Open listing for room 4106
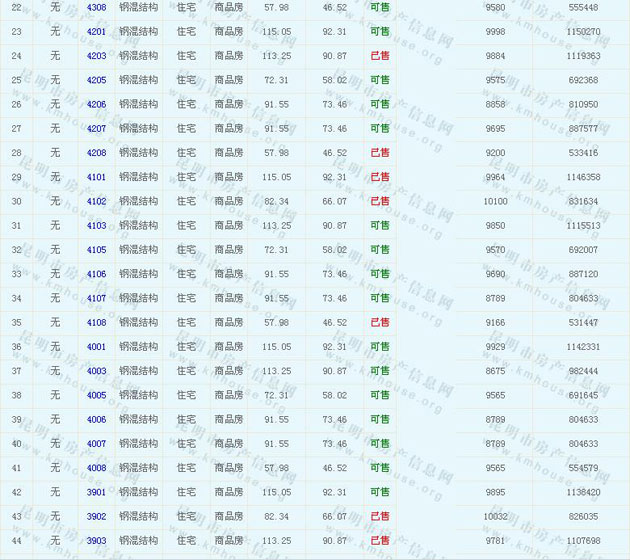This screenshot has width=630, height=560. 96,274
